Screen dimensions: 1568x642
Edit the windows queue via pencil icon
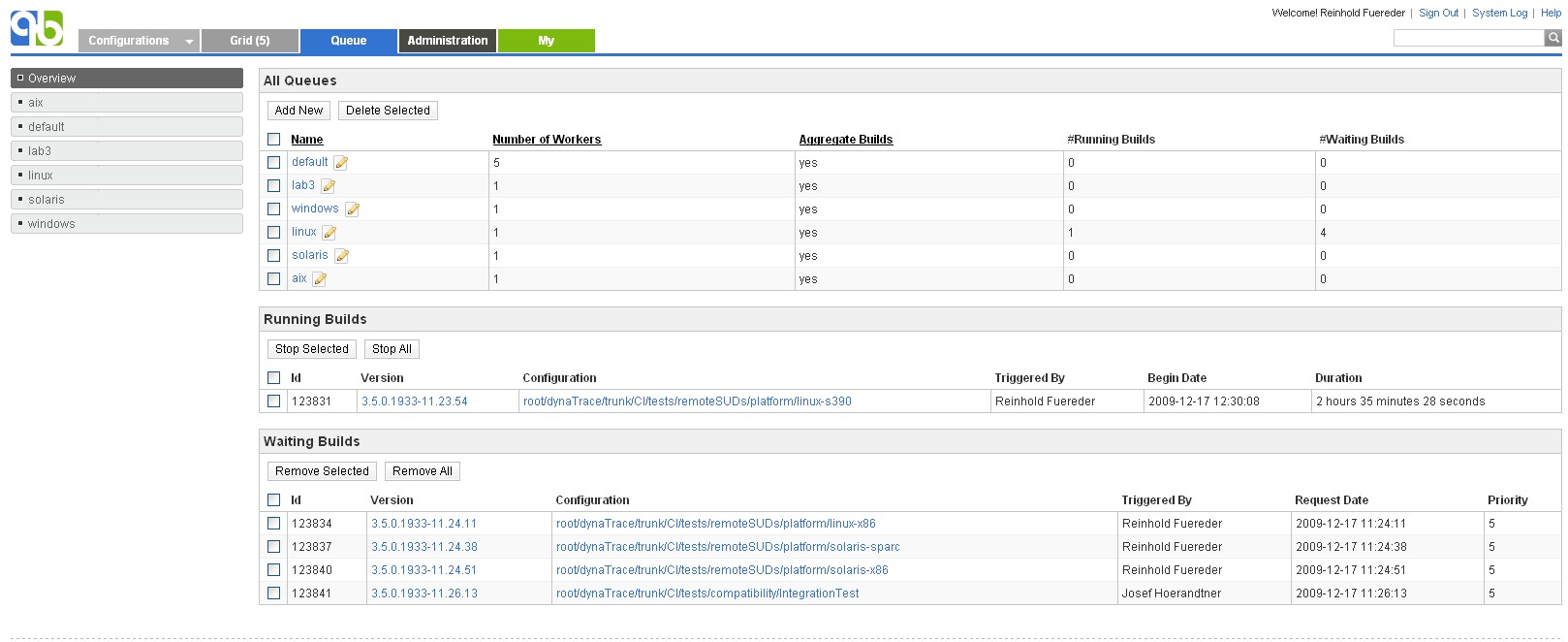[x=353, y=209]
